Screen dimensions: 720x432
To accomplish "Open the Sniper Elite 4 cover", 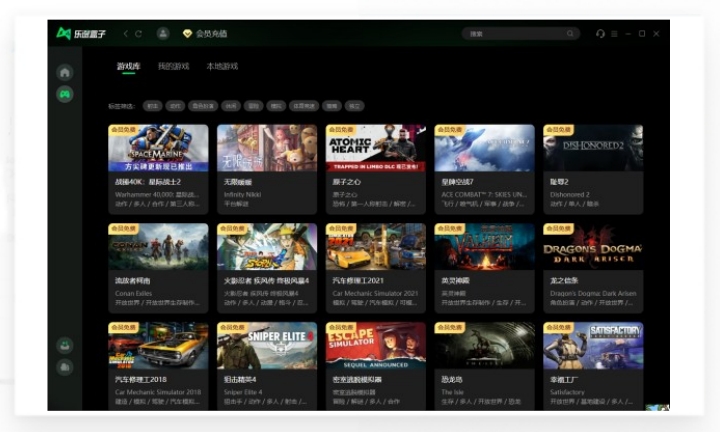I will pos(267,346).
